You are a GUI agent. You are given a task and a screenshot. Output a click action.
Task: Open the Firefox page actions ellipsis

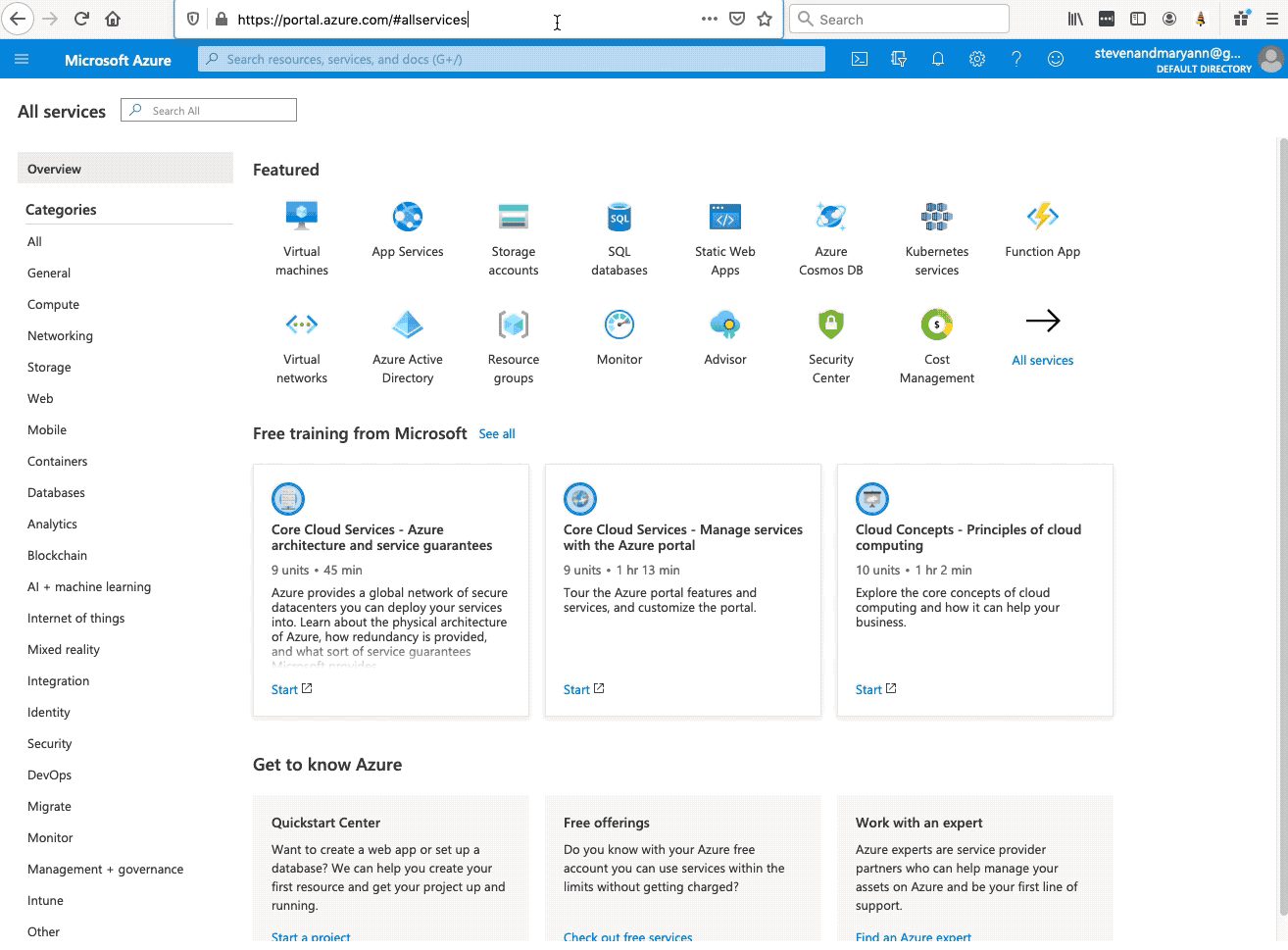point(709,19)
